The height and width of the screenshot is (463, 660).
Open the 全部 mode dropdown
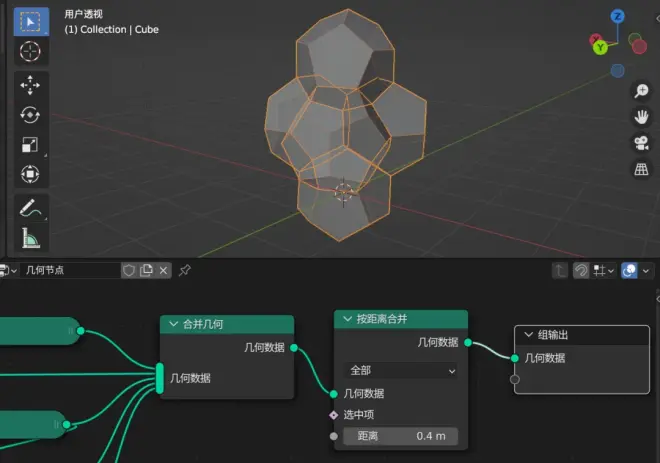(x=401, y=370)
